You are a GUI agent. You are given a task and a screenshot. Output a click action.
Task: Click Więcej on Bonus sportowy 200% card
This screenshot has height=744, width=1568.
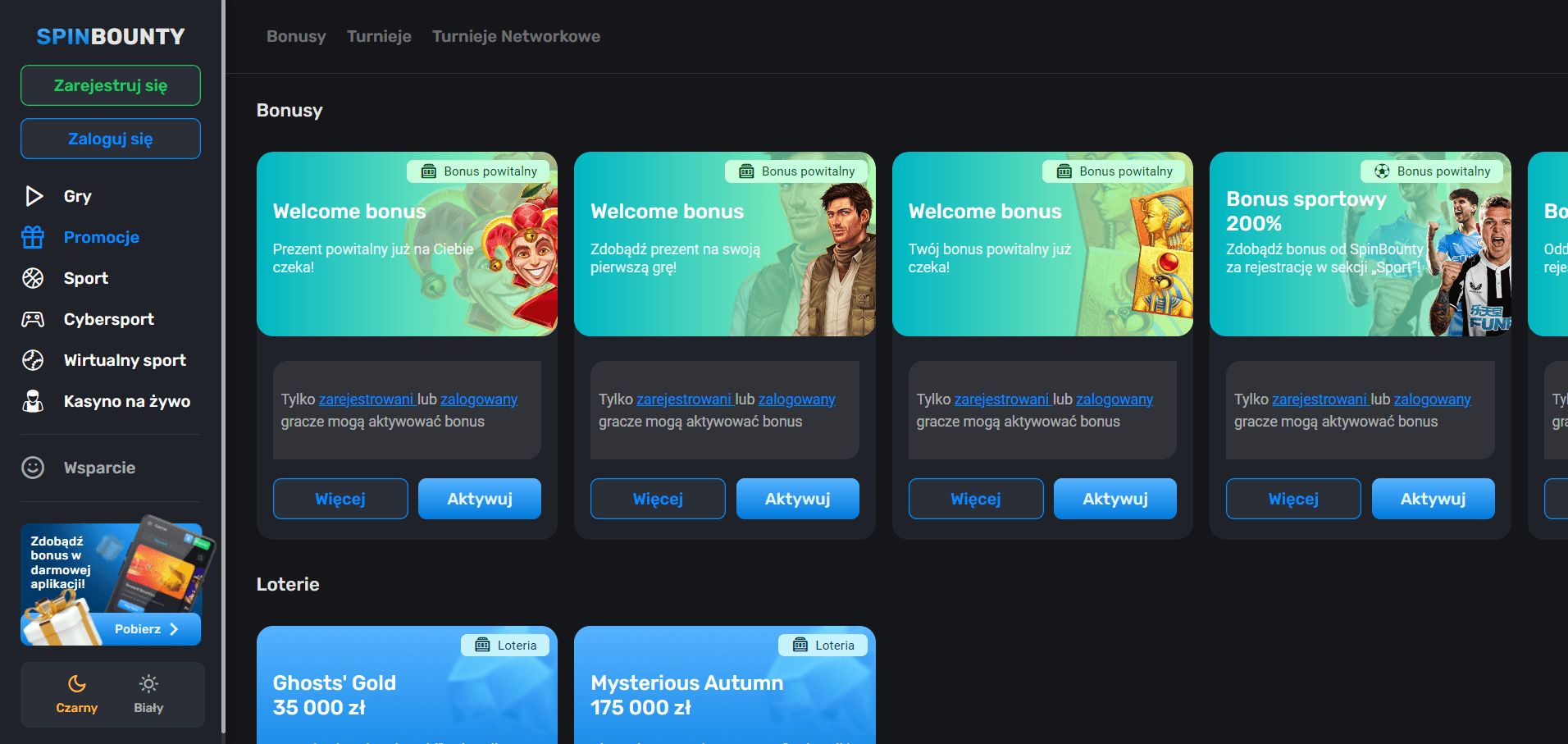(1293, 499)
